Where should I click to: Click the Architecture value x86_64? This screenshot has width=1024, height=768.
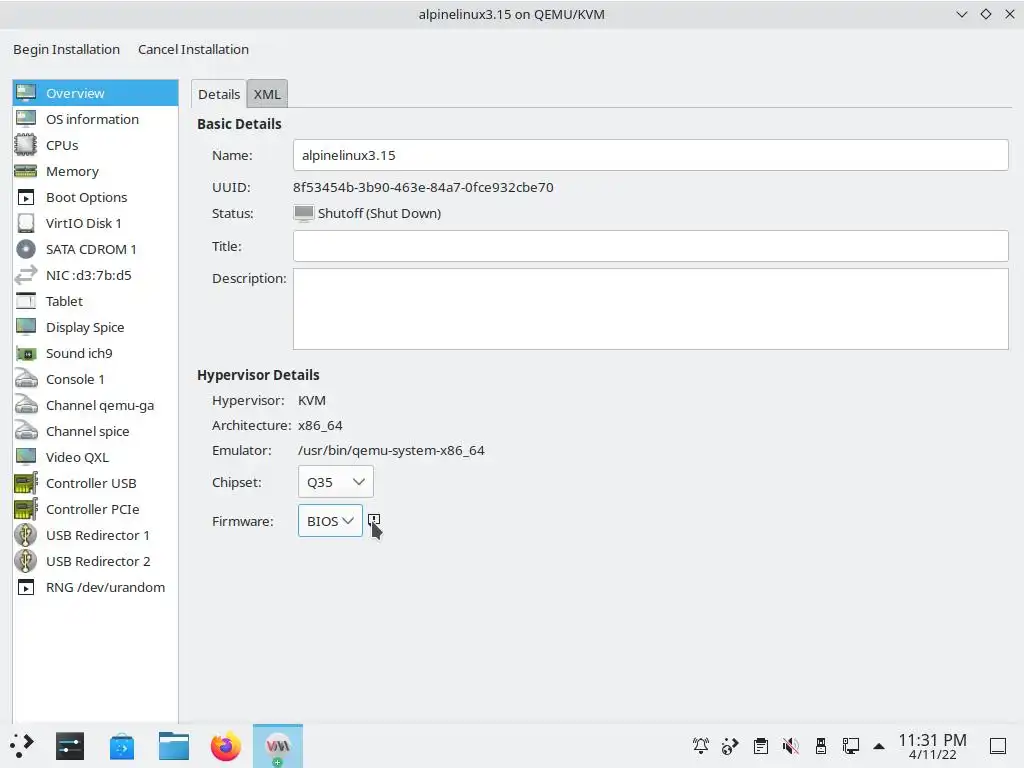320,426
